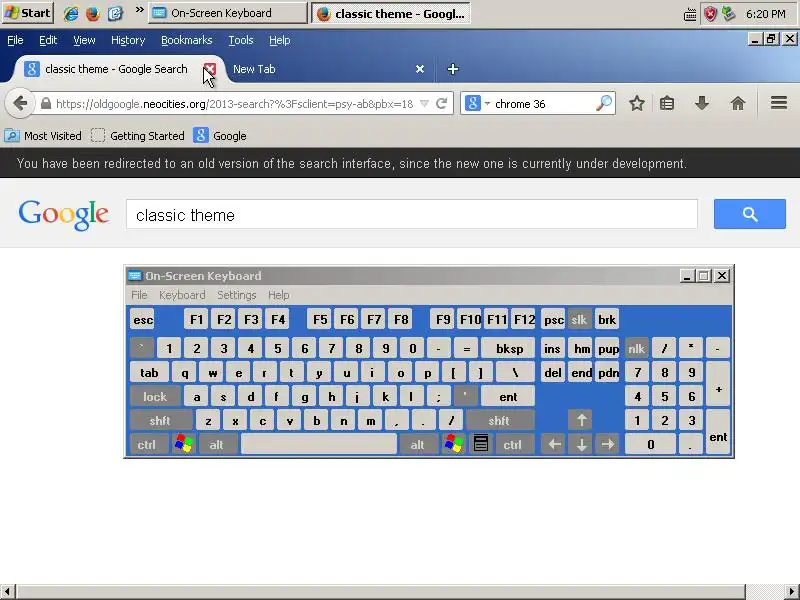This screenshot has height=600, width=800.
Task: Switch to On-Screen Keyboard taskbar button
Action: point(228,13)
